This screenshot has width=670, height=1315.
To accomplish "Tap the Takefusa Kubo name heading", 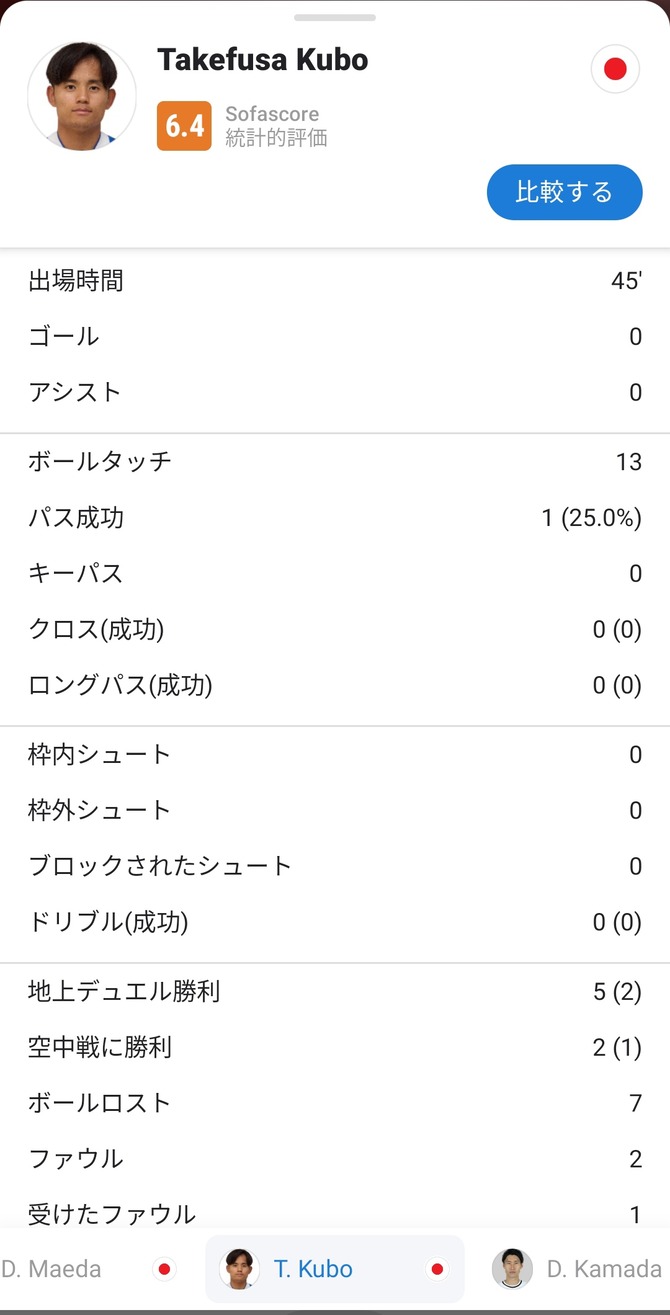I will pos(263,60).
